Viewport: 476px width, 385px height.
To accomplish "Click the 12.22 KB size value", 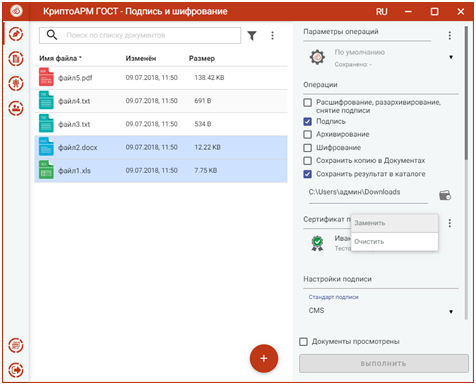I will 207,147.
